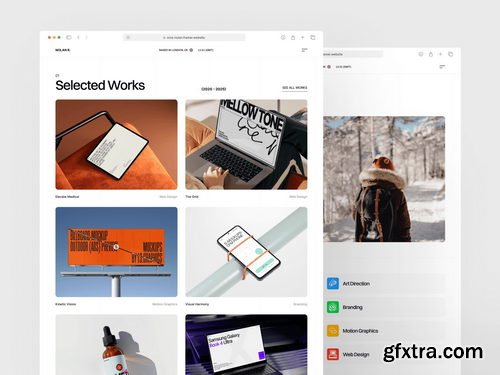500x375 pixels.
Task: Open the winter forest photo in back window
Action: pos(384,179)
